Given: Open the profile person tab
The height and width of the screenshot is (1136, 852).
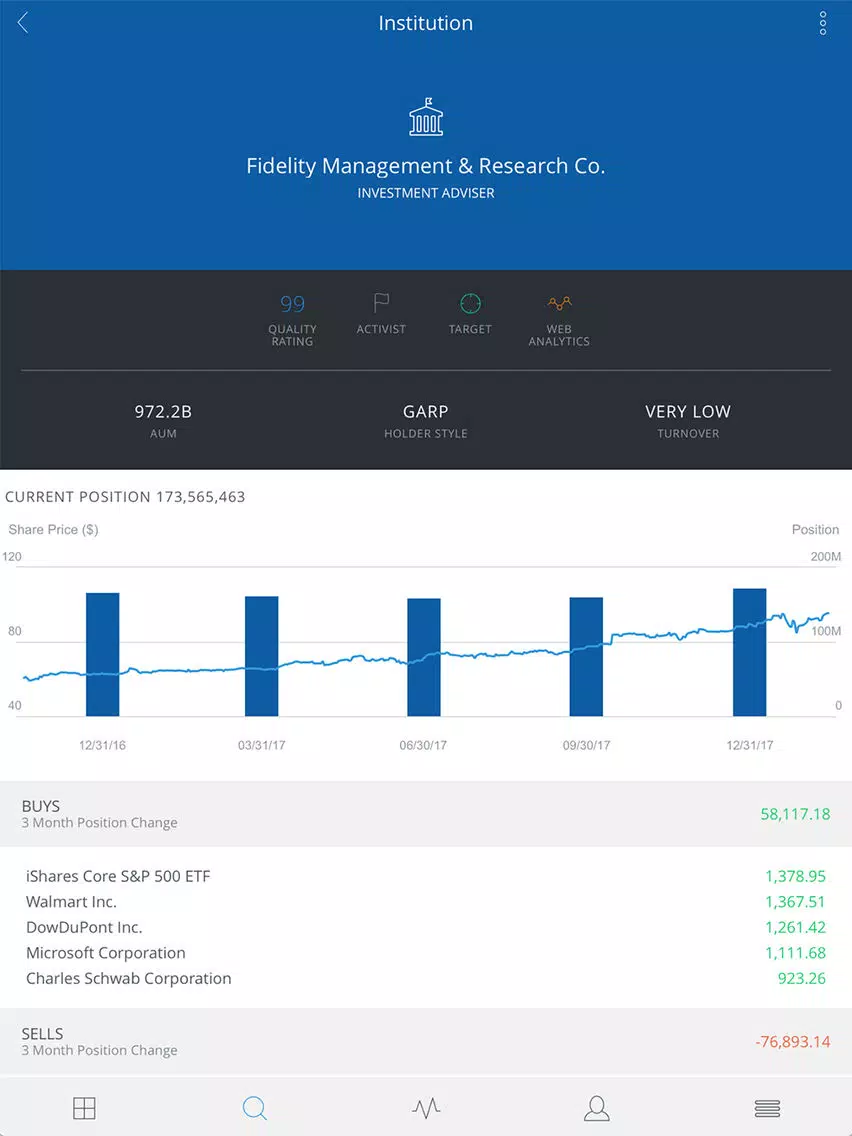Looking at the screenshot, I should click(596, 1108).
